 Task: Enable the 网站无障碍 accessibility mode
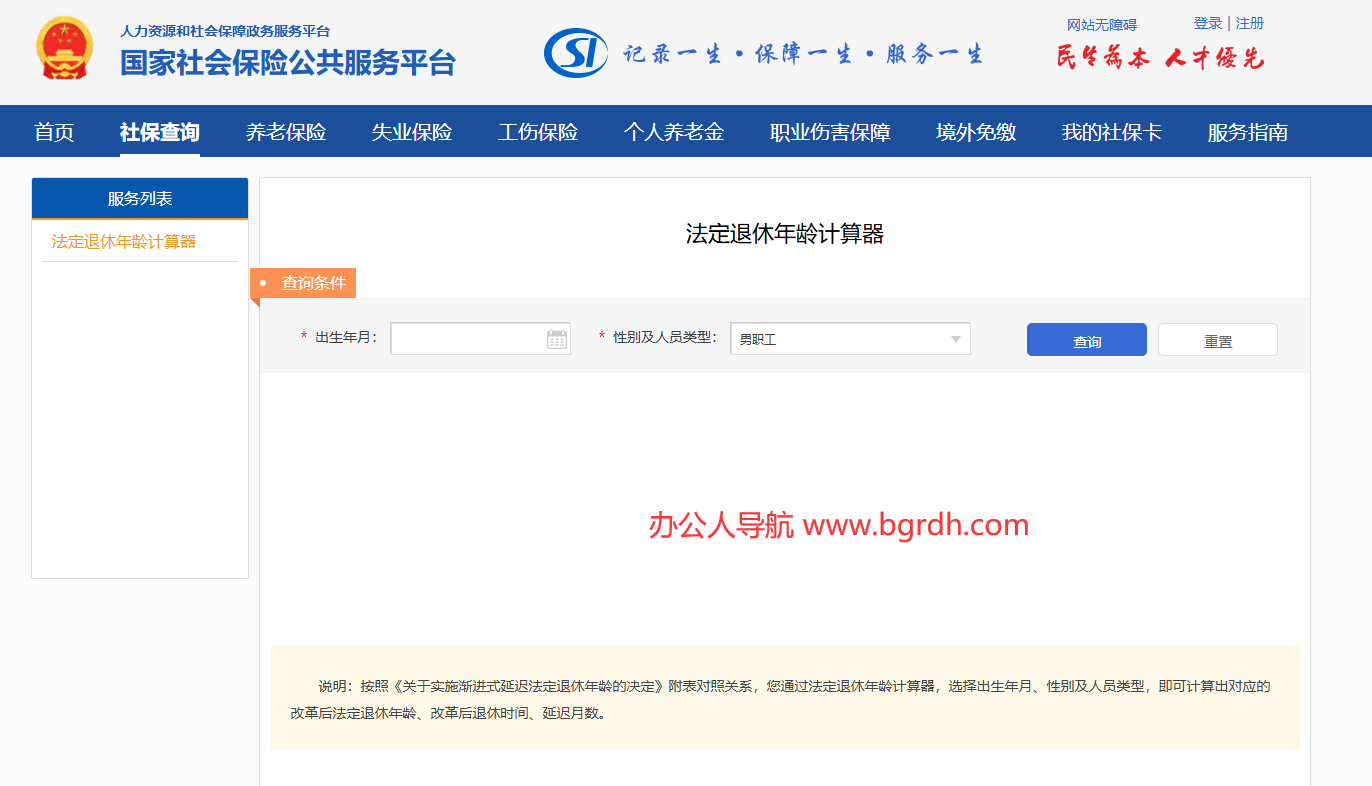(x=1102, y=24)
